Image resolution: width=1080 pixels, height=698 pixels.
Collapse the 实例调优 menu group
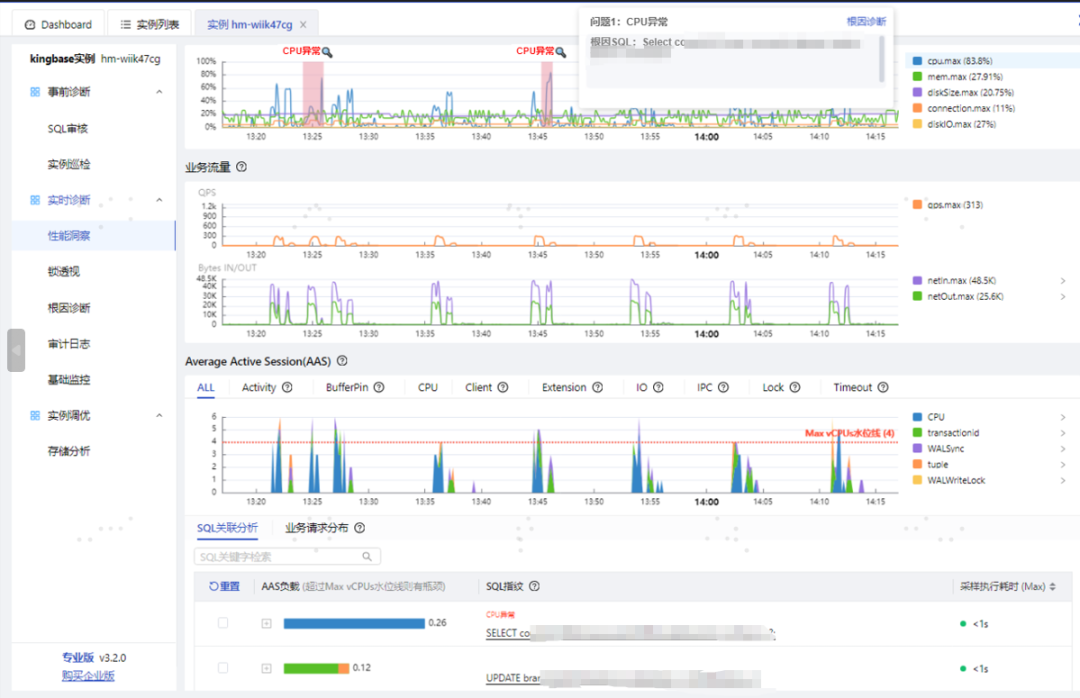[x=159, y=415]
